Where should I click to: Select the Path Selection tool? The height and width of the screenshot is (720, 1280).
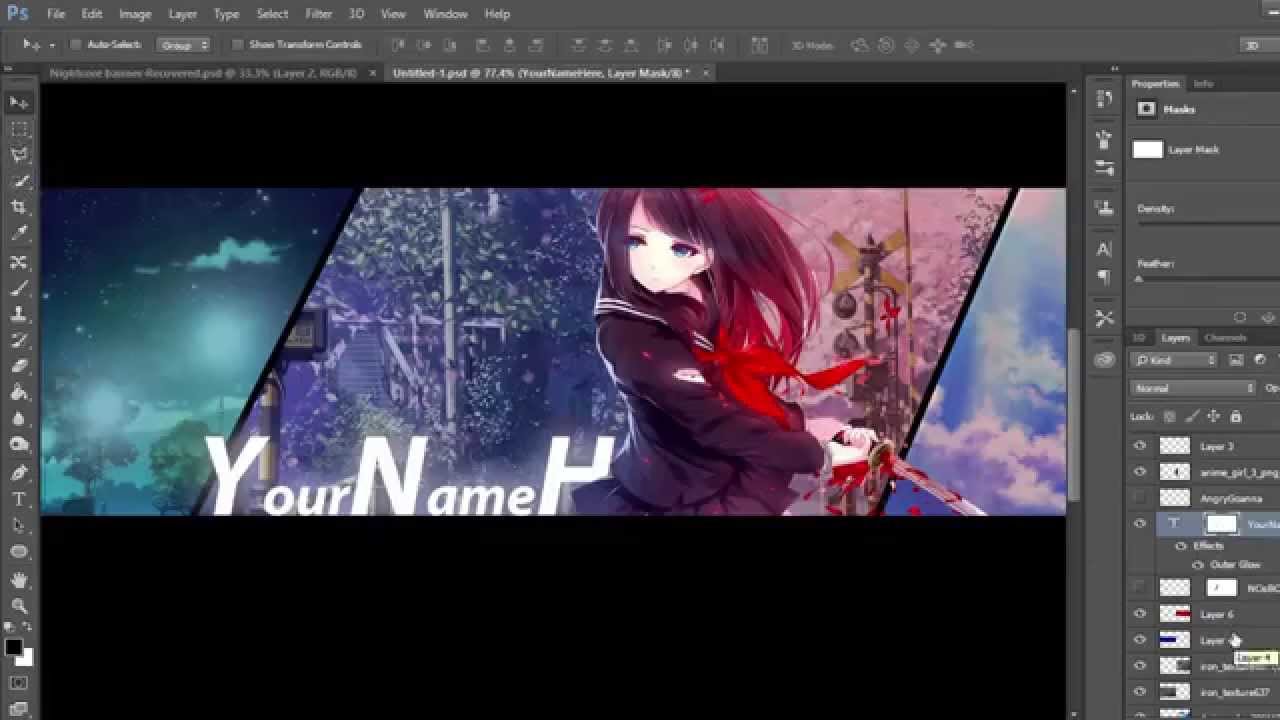(x=19, y=525)
